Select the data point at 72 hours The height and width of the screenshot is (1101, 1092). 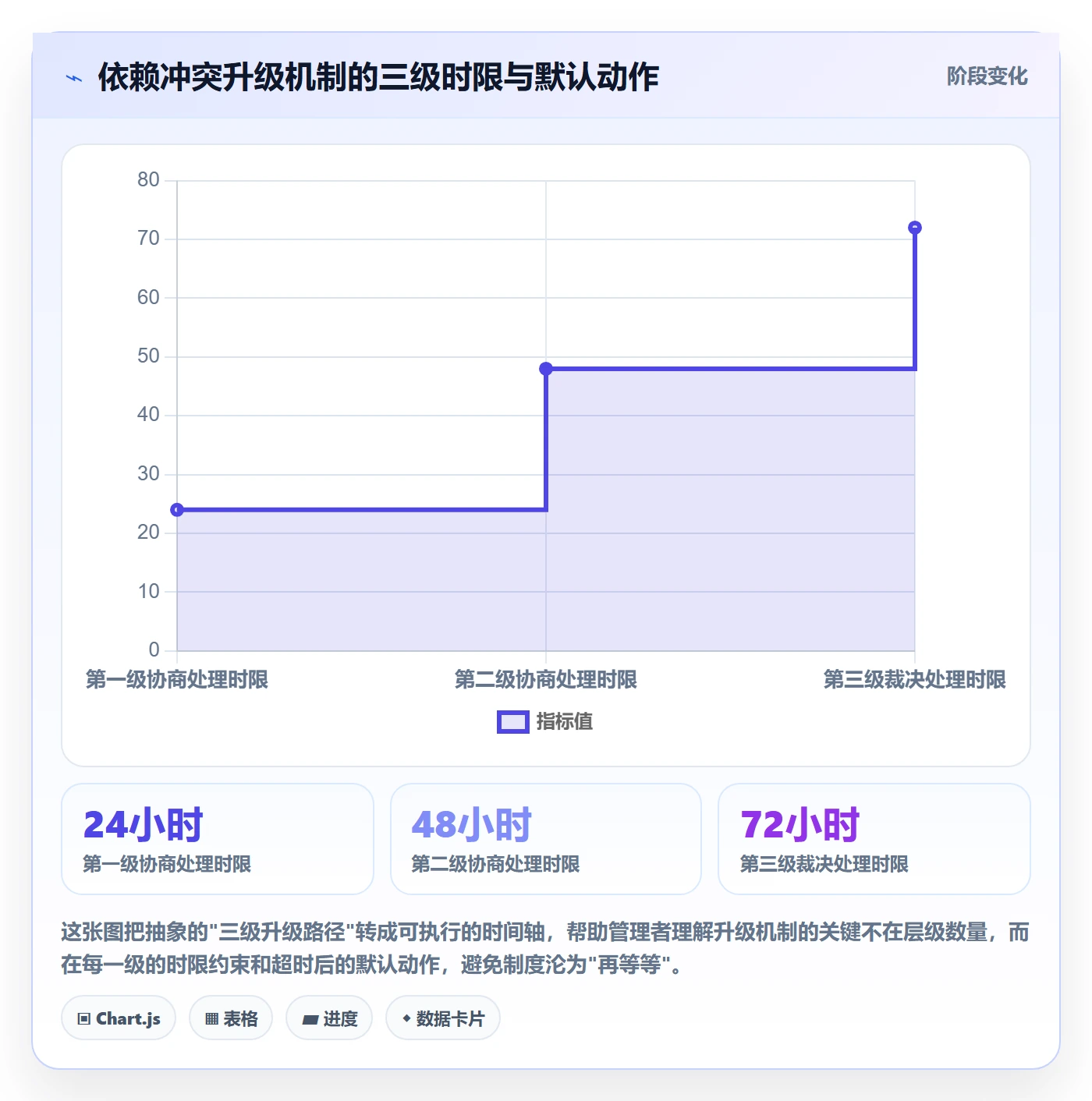[x=915, y=228]
